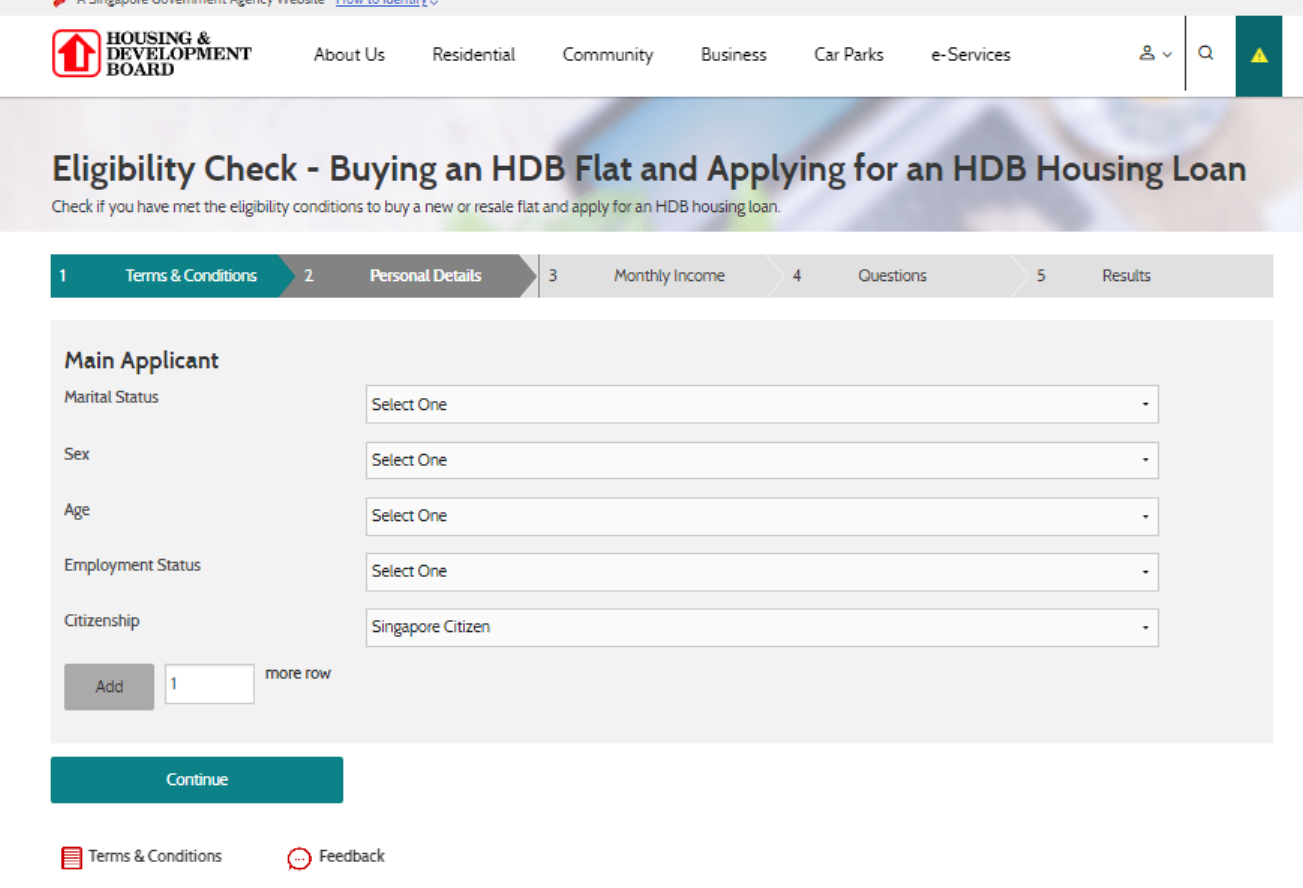
Task: Click the more row number input field
Action: 209,684
